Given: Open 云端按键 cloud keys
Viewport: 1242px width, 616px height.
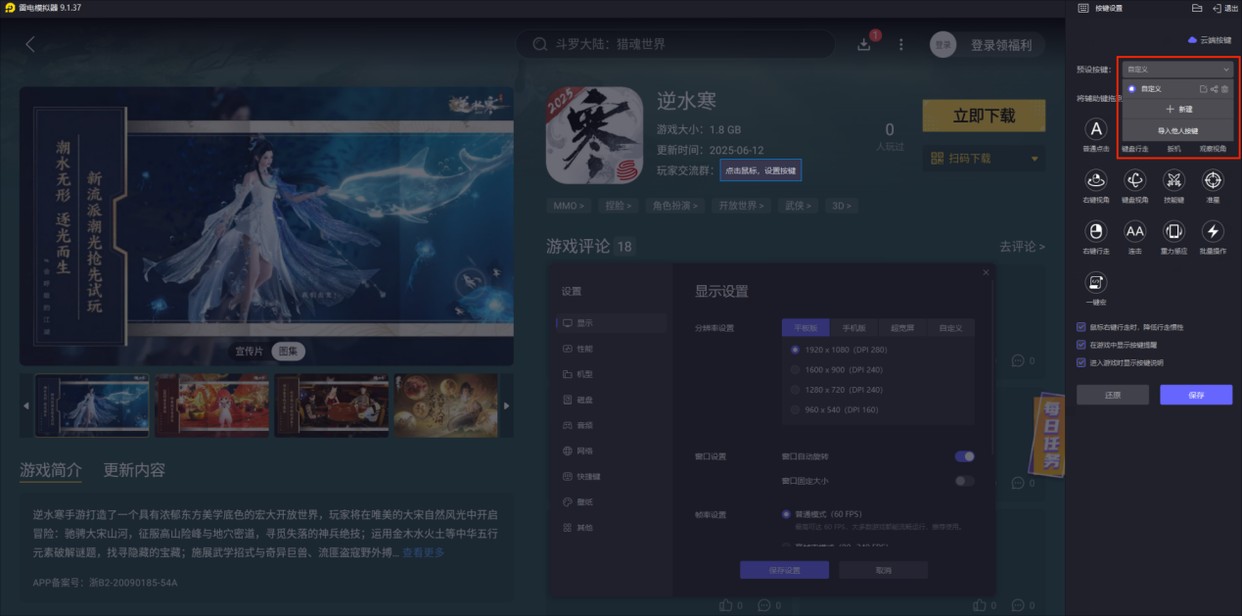Looking at the screenshot, I should click(1209, 40).
